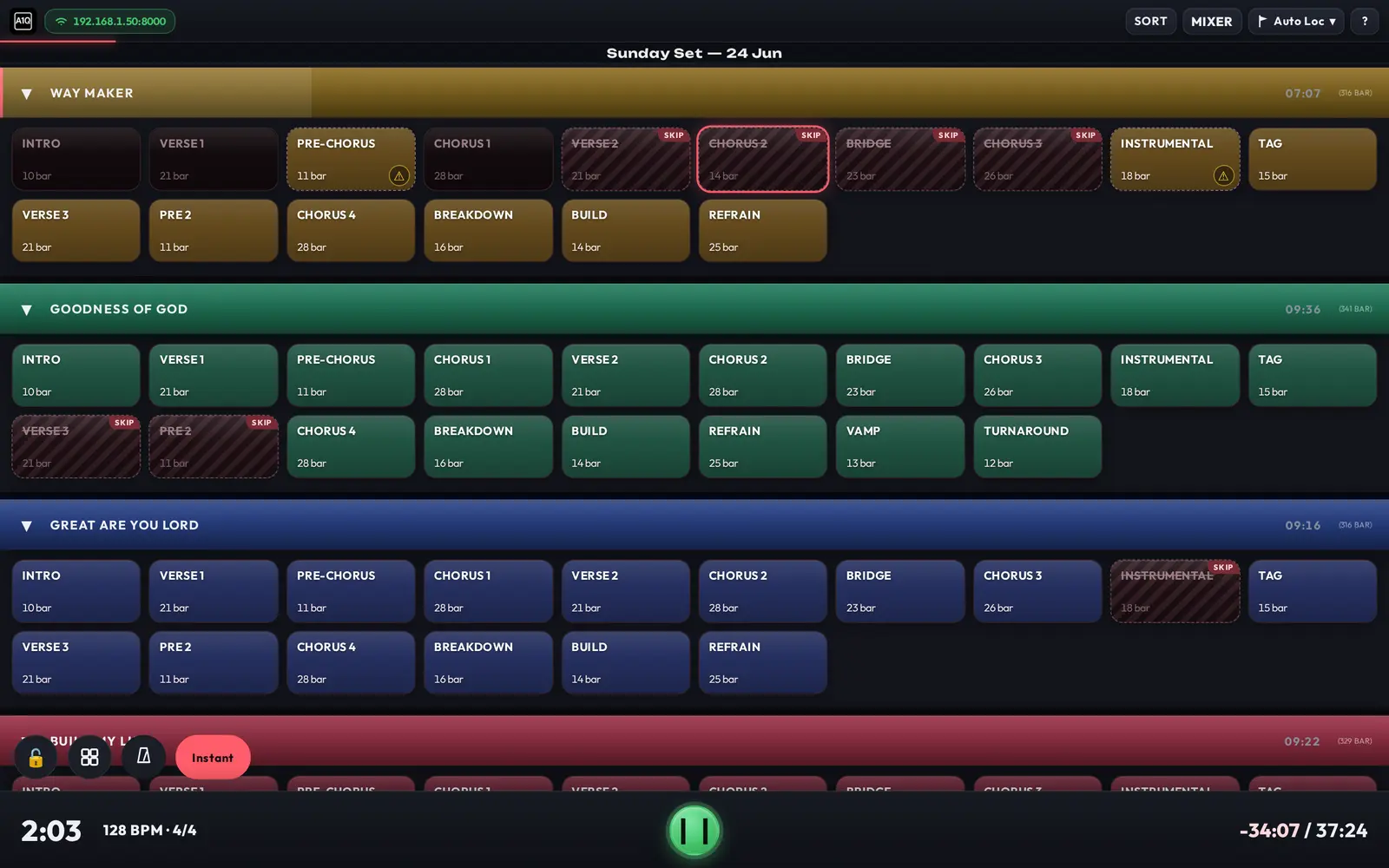Select Way Maker Verse 3 tile
The image size is (1389, 868).
click(x=76, y=231)
